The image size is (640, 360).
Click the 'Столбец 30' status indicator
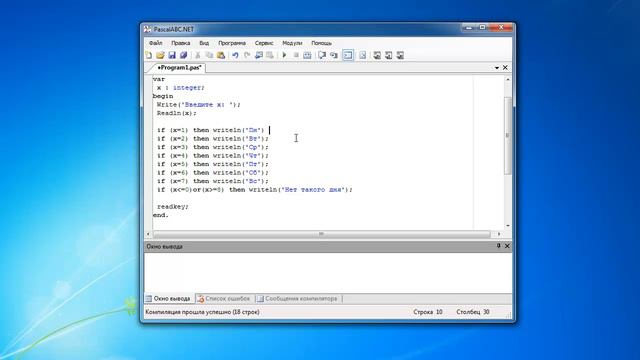click(x=473, y=312)
